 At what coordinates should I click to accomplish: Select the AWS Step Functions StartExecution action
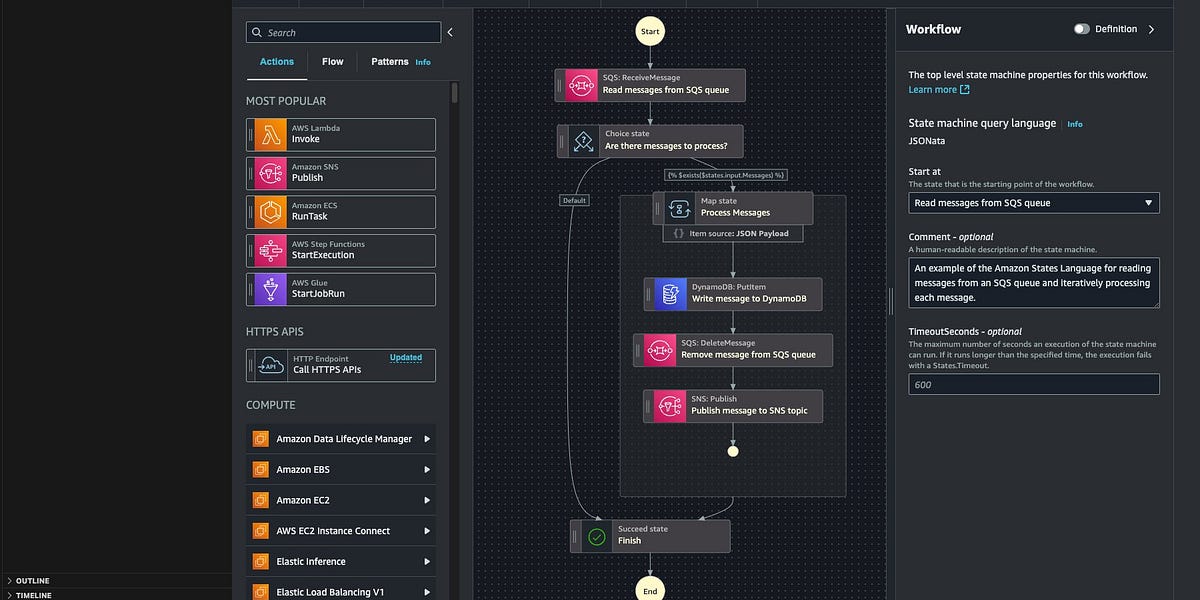[342, 250]
